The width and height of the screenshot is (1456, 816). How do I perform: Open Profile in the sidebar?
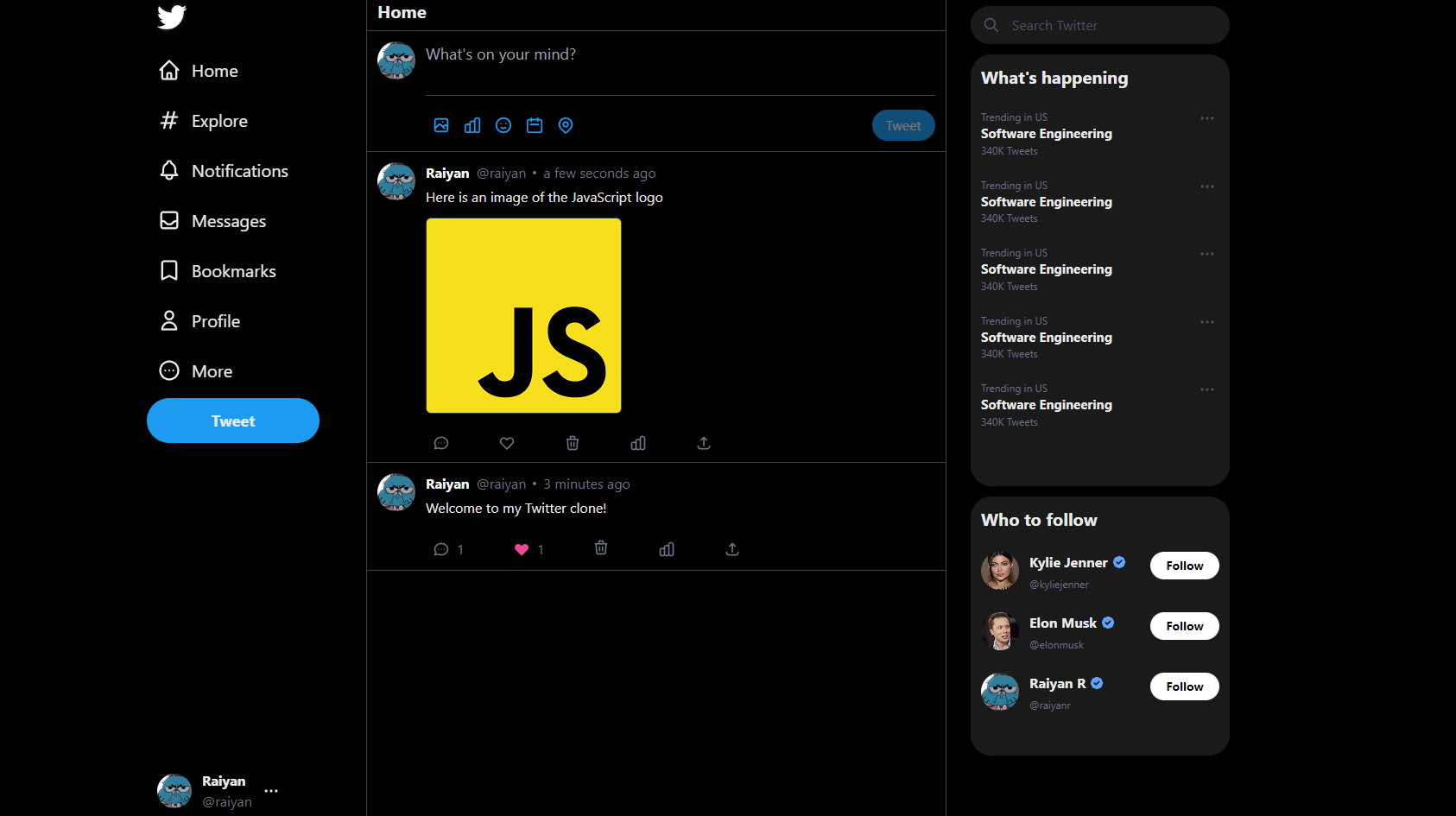tap(199, 321)
